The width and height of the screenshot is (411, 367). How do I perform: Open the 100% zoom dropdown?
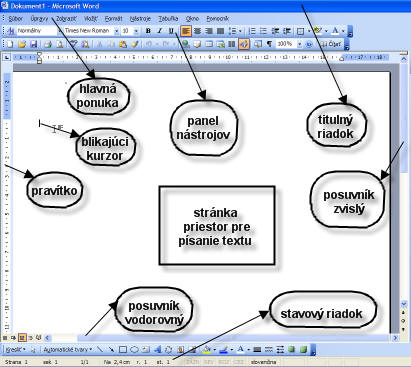299,44
